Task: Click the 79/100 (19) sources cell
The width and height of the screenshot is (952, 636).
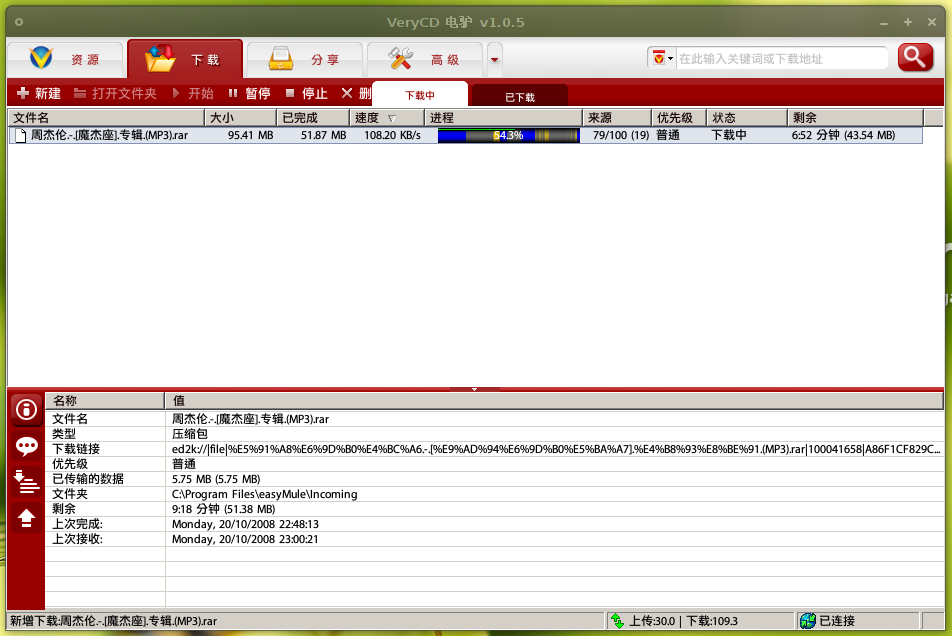Action: [x=620, y=135]
